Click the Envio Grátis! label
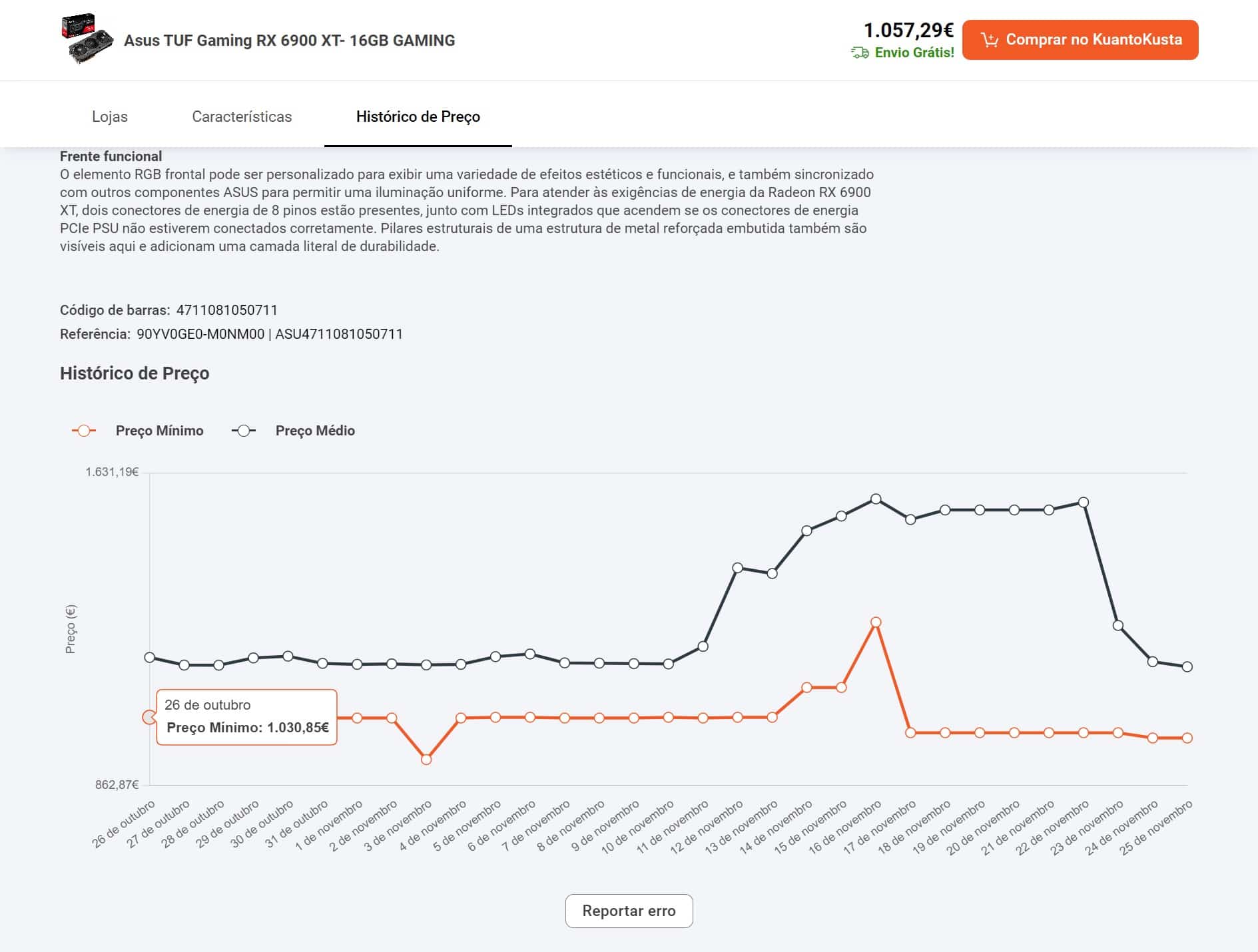The height and width of the screenshot is (952, 1258). point(914,53)
